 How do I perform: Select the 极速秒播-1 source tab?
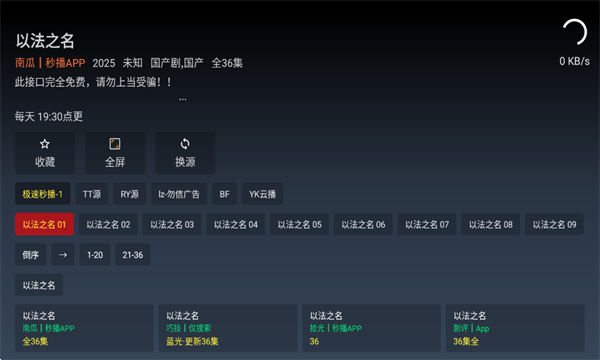coord(42,194)
